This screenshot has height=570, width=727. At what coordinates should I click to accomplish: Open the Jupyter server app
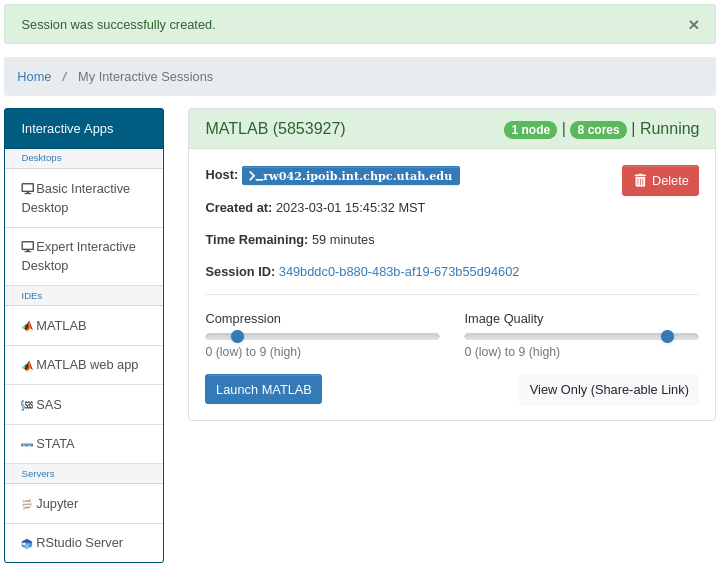84,504
